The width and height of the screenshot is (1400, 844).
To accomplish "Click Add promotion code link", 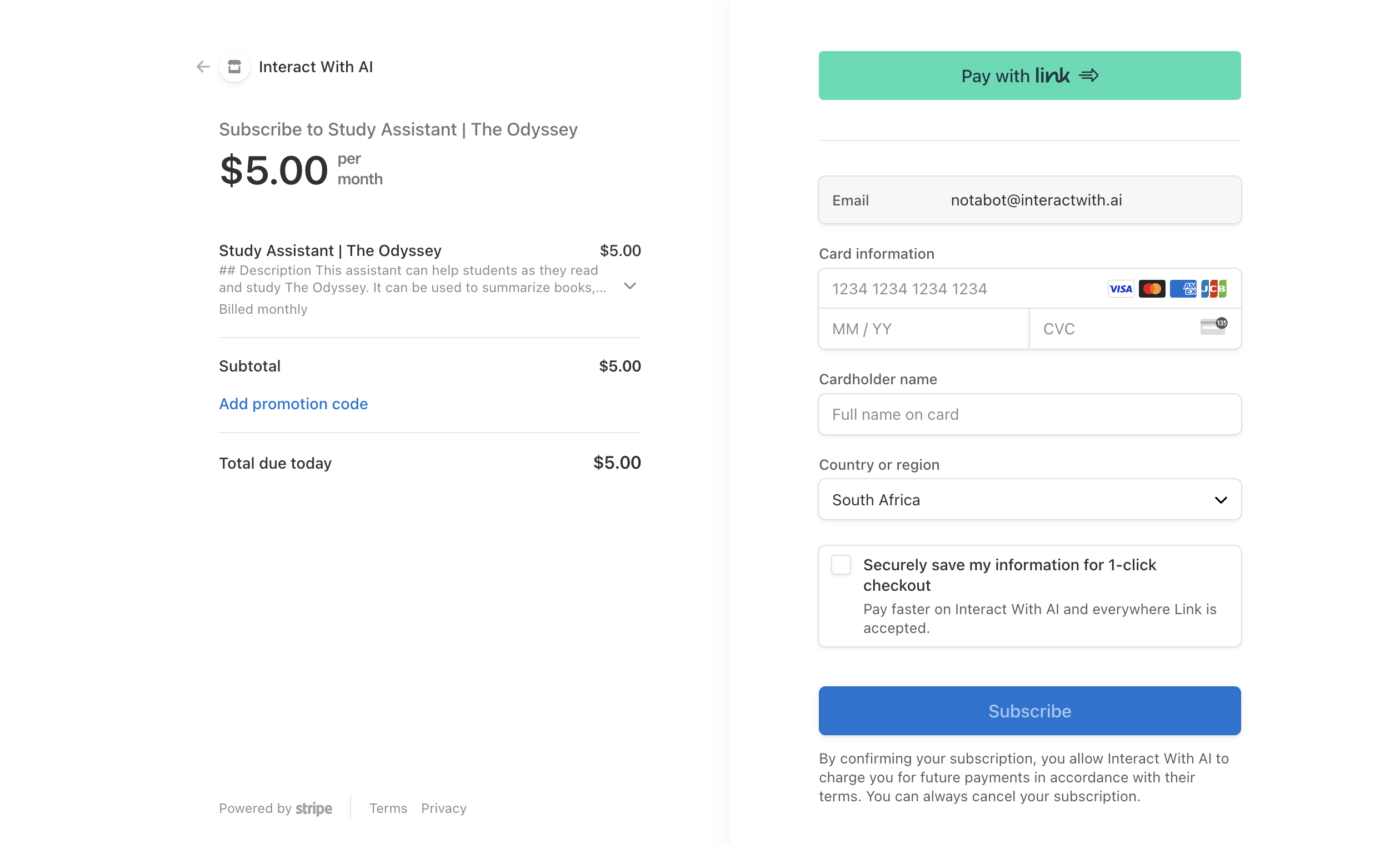I will pyautogui.click(x=293, y=404).
